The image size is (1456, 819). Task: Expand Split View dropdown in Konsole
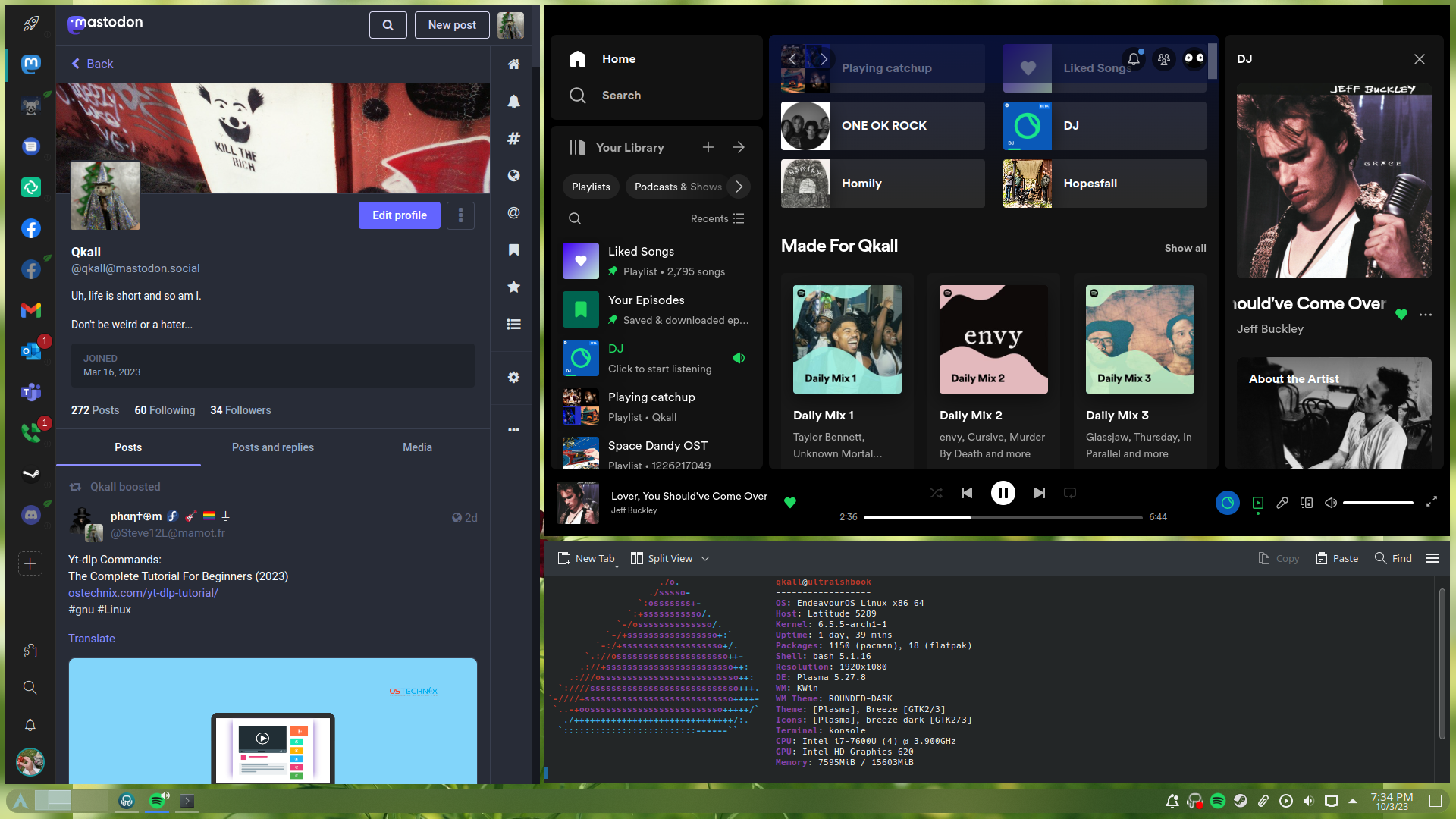(704, 559)
